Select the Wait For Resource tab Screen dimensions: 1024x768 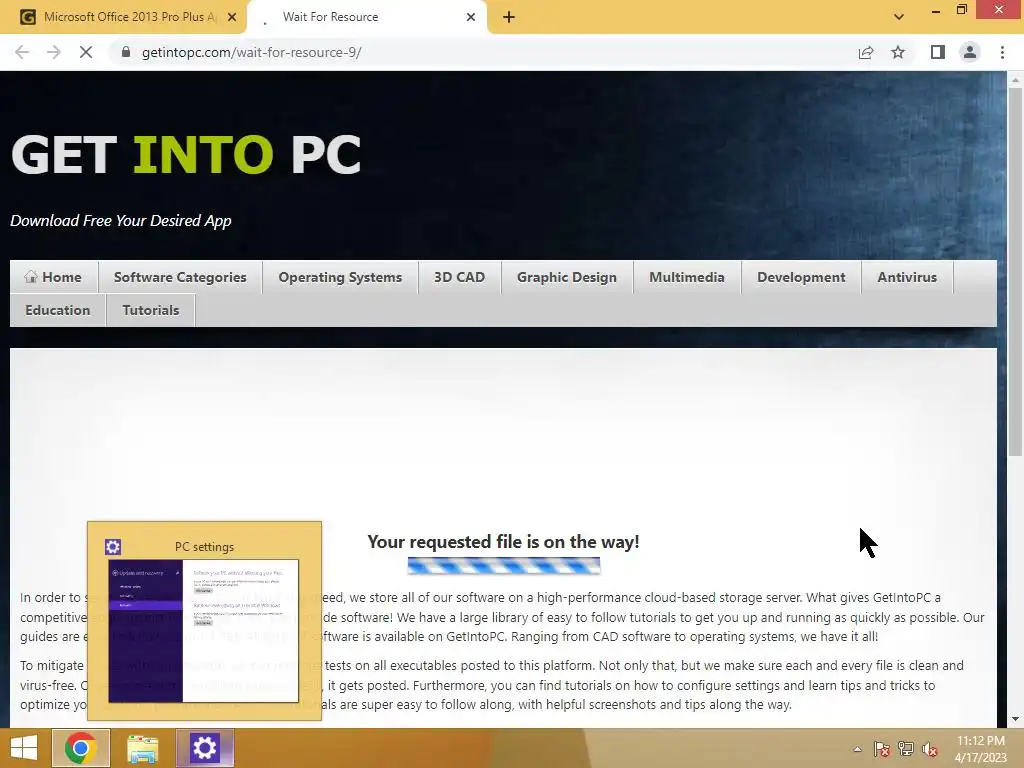(366, 17)
